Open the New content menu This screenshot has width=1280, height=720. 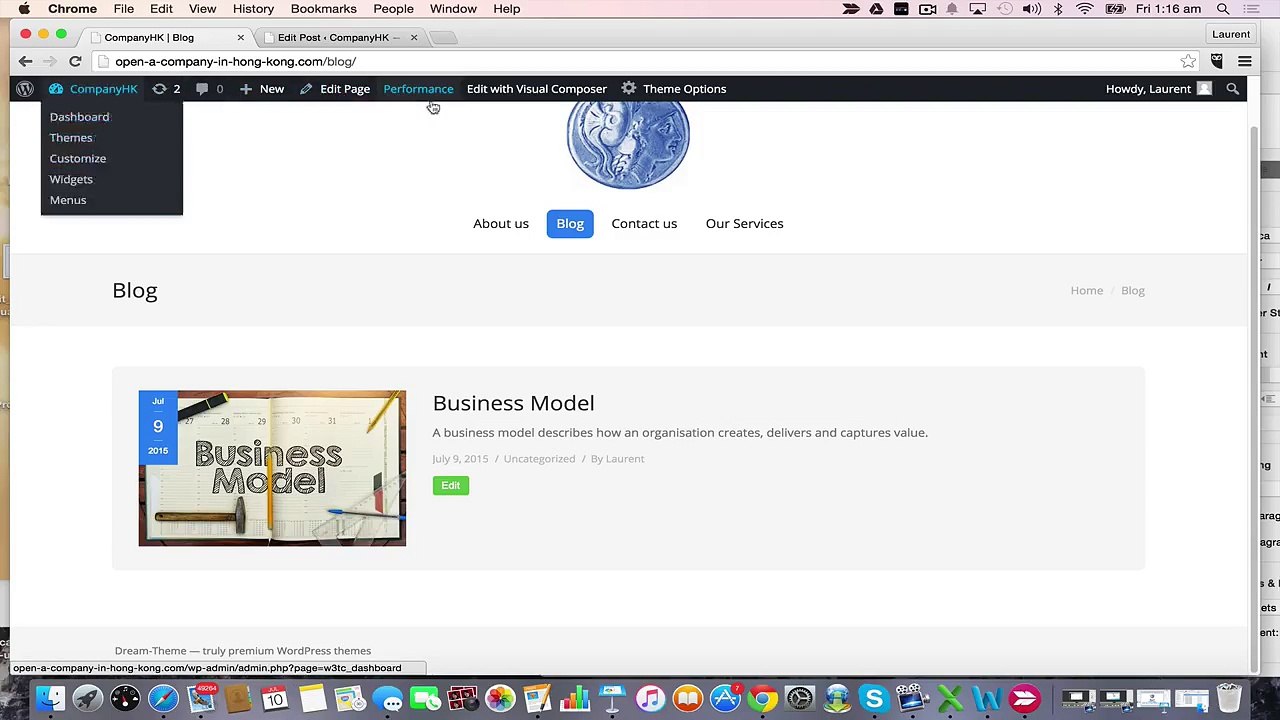(x=261, y=89)
